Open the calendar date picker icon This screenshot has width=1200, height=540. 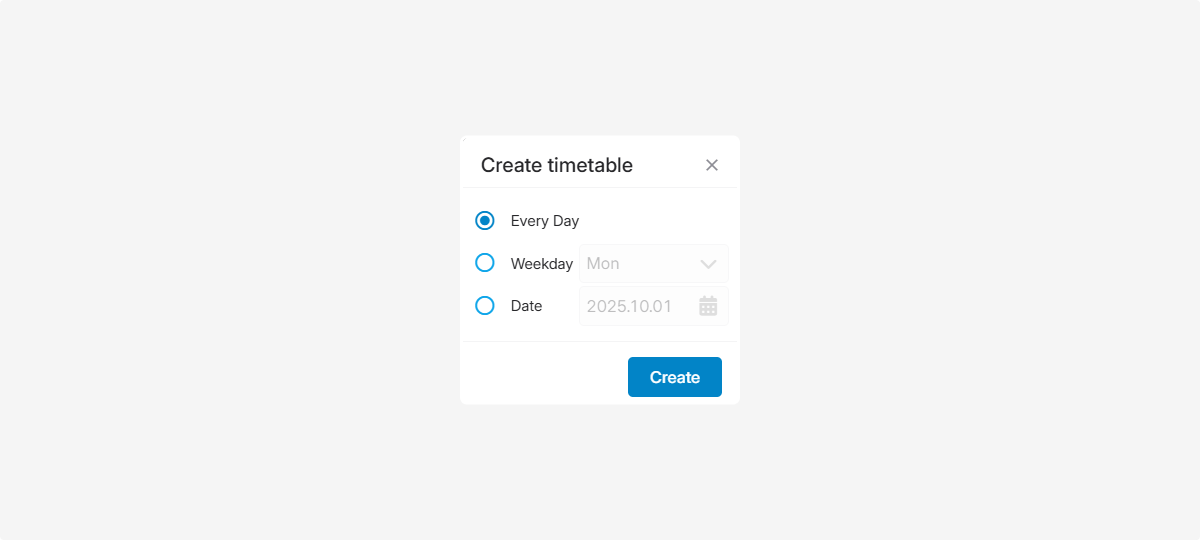(708, 306)
